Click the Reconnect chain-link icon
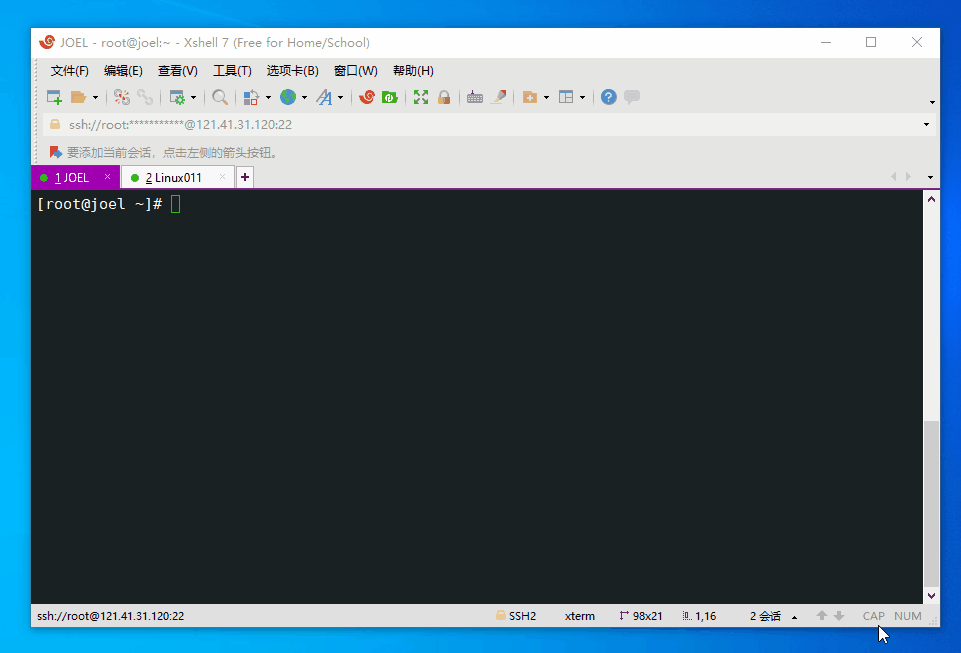Viewport: 961px width, 653px height. click(x=145, y=97)
